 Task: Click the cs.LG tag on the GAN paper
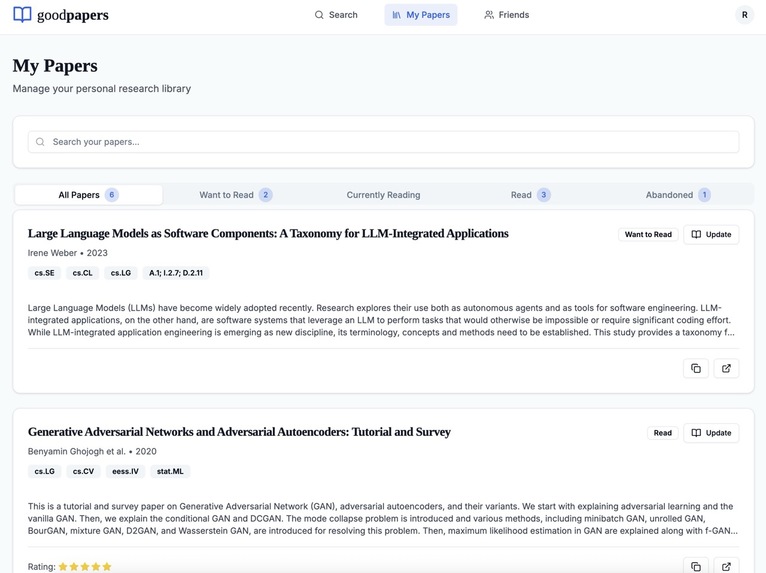coord(44,471)
